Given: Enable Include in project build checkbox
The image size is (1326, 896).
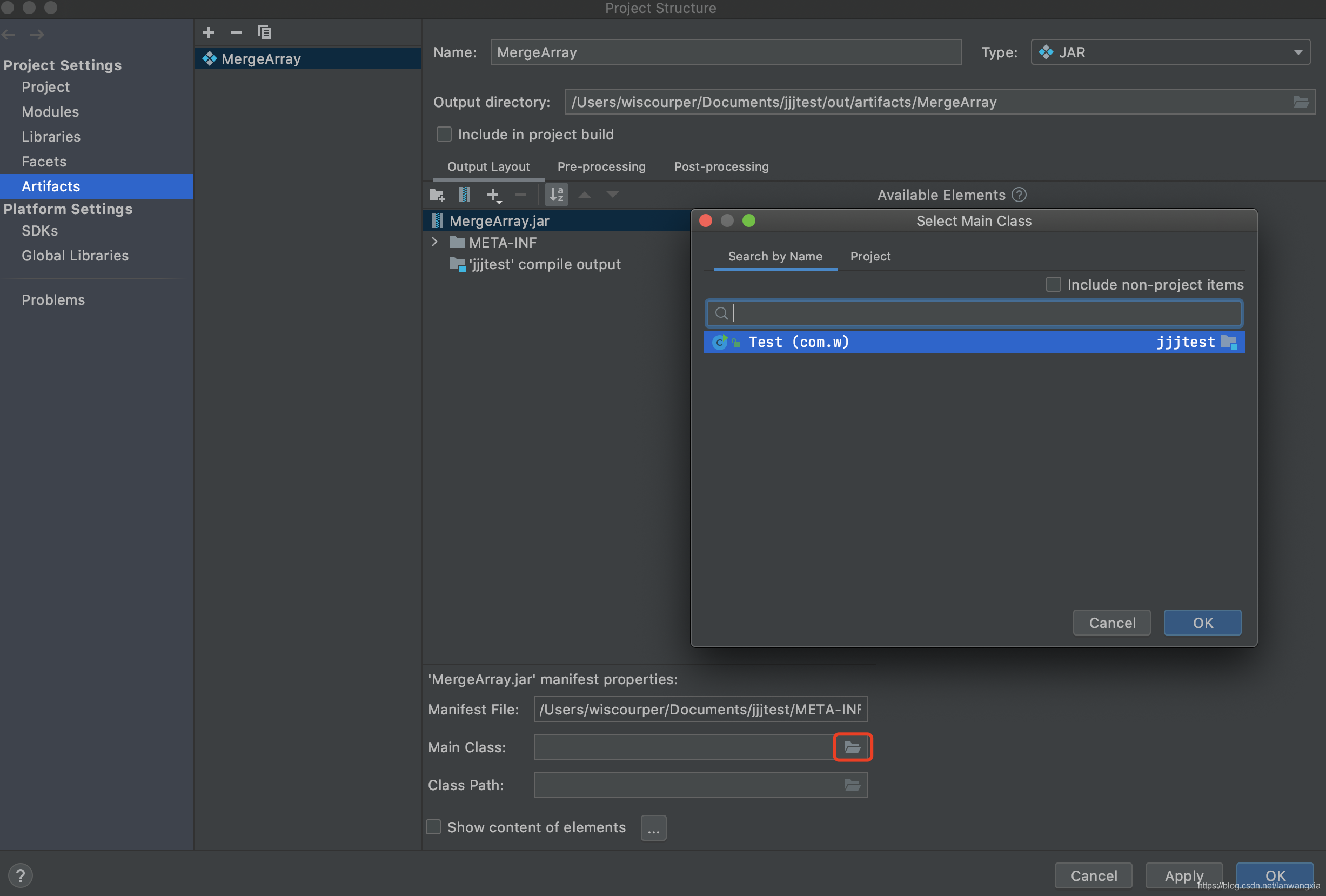Looking at the screenshot, I should click(444, 135).
